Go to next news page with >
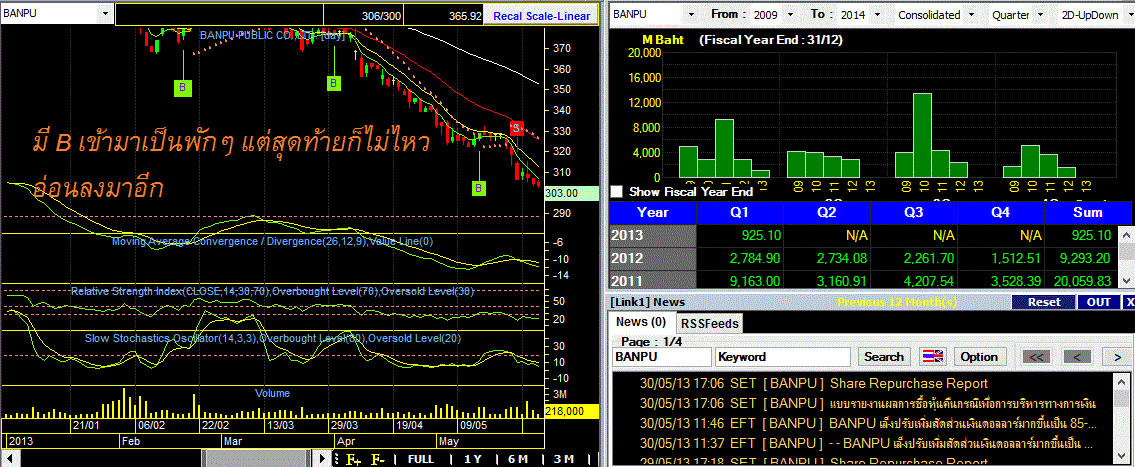 pyautogui.click(x=1117, y=356)
